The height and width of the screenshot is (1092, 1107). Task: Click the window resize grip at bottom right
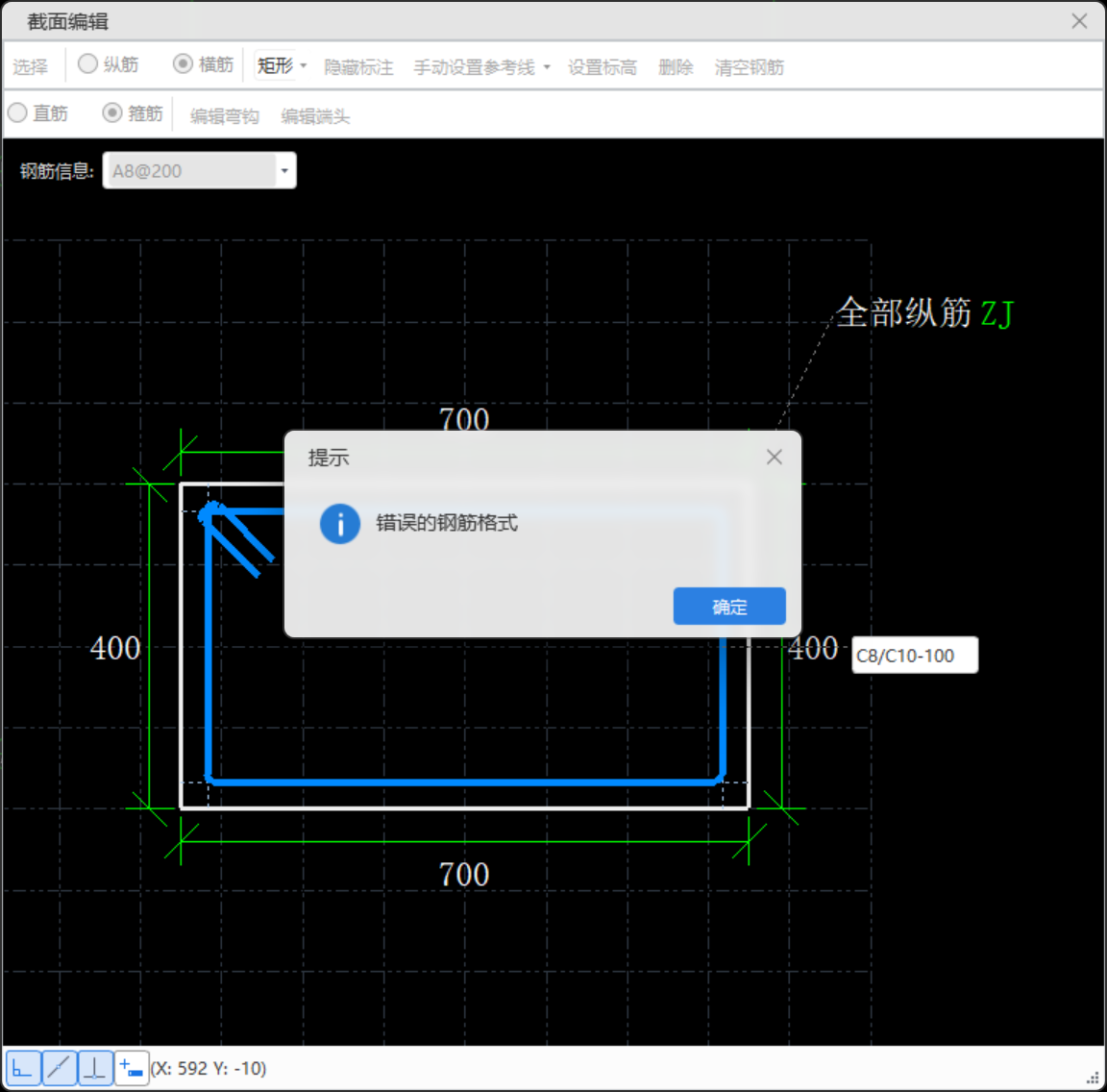click(x=1093, y=1078)
